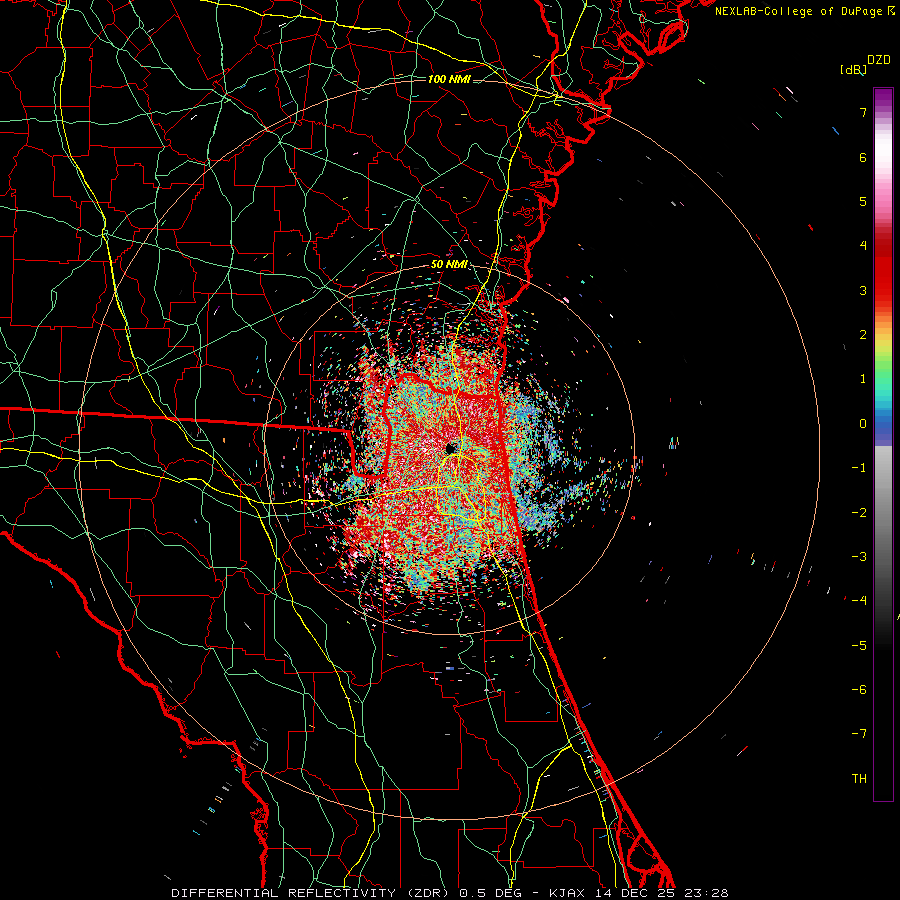Click the DIFFERENTIAL REFLECTIVITY (ZDR) caption text
The height and width of the screenshot is (900, 900).
(312, 893)
